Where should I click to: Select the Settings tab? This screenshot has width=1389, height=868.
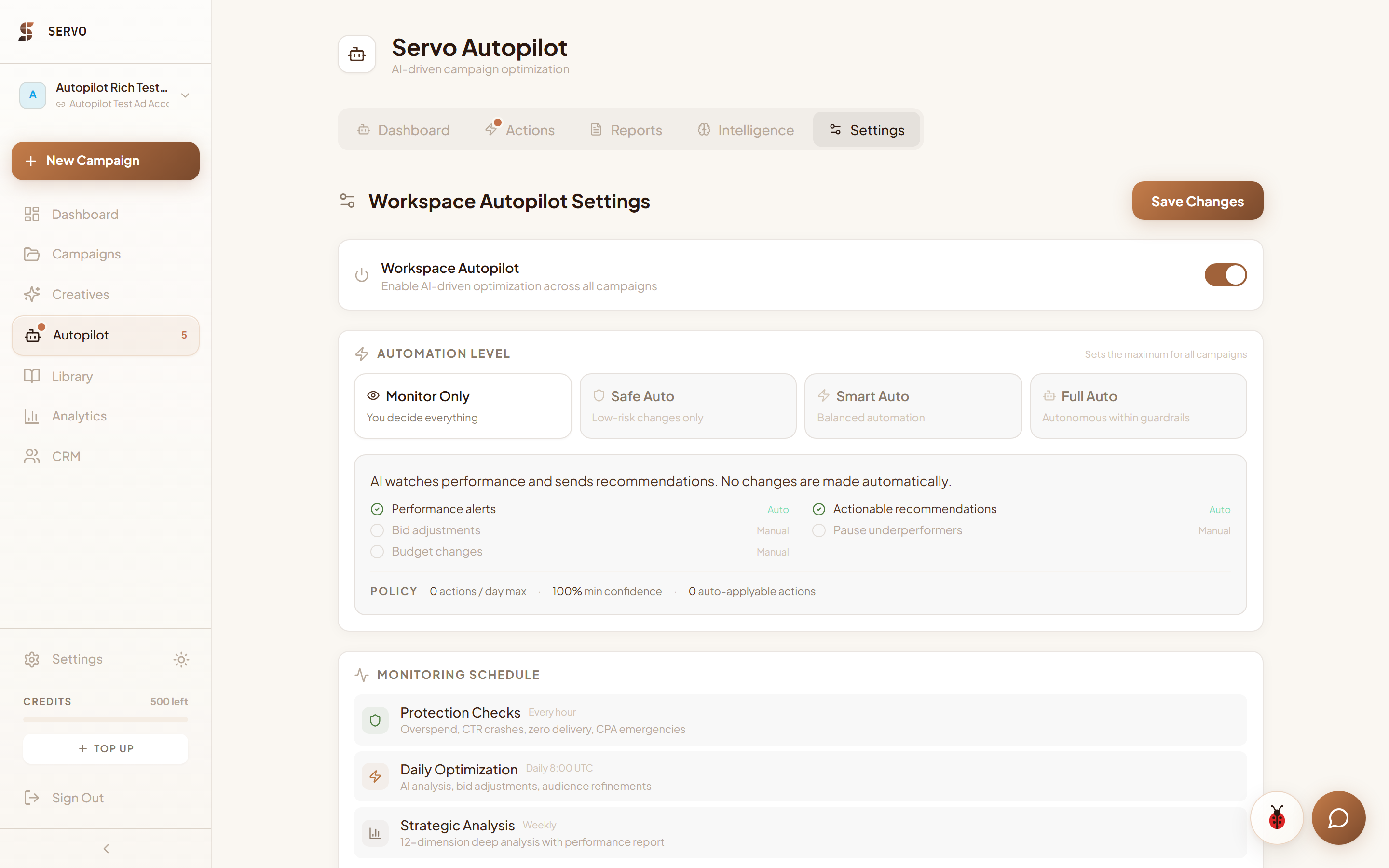[x=866, y=130]
